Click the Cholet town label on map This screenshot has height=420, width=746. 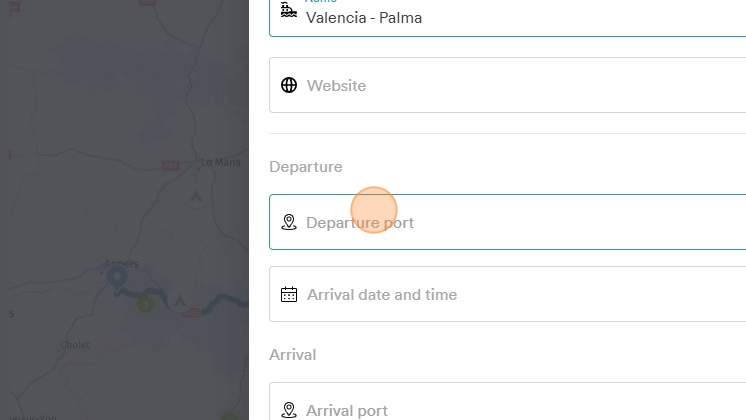point(75,345)
